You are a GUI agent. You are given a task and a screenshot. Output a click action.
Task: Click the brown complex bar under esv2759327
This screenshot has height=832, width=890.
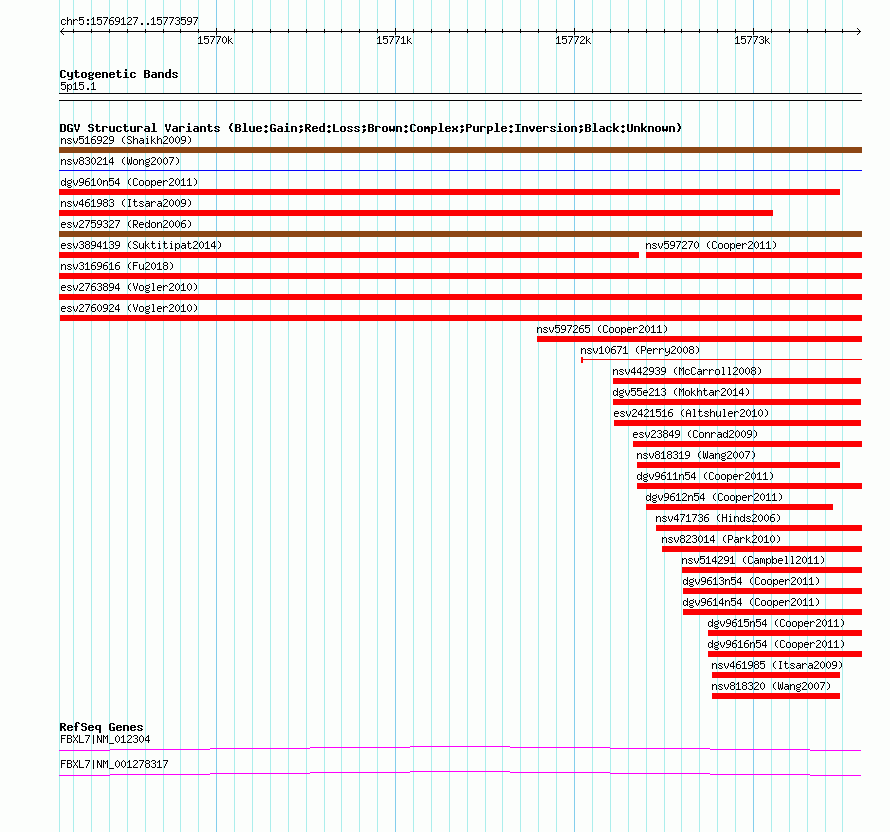[x=460, y=234]
